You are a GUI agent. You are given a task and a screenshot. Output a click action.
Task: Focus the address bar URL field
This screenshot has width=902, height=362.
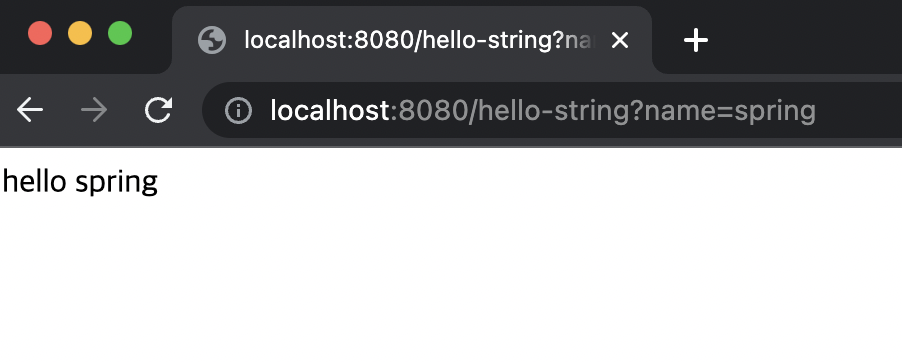tap(552, 110)
